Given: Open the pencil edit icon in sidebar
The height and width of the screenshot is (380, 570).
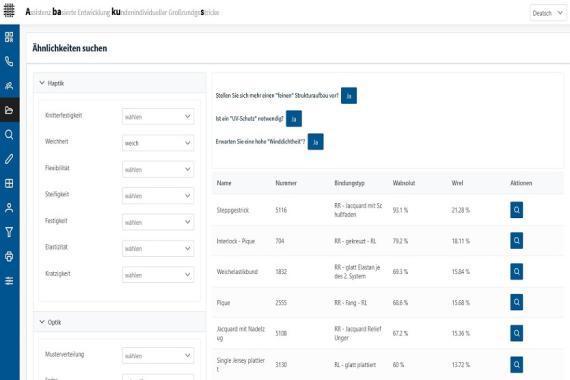Looking at the screenshot, I should click(x=9, y=159).
